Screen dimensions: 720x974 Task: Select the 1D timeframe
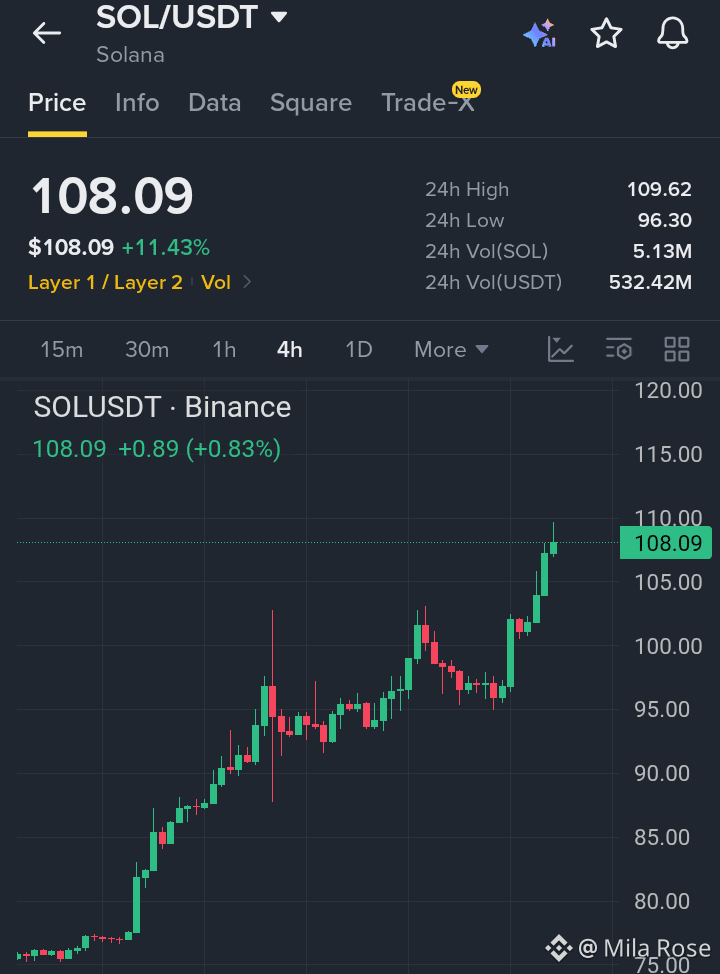point(358,349)
